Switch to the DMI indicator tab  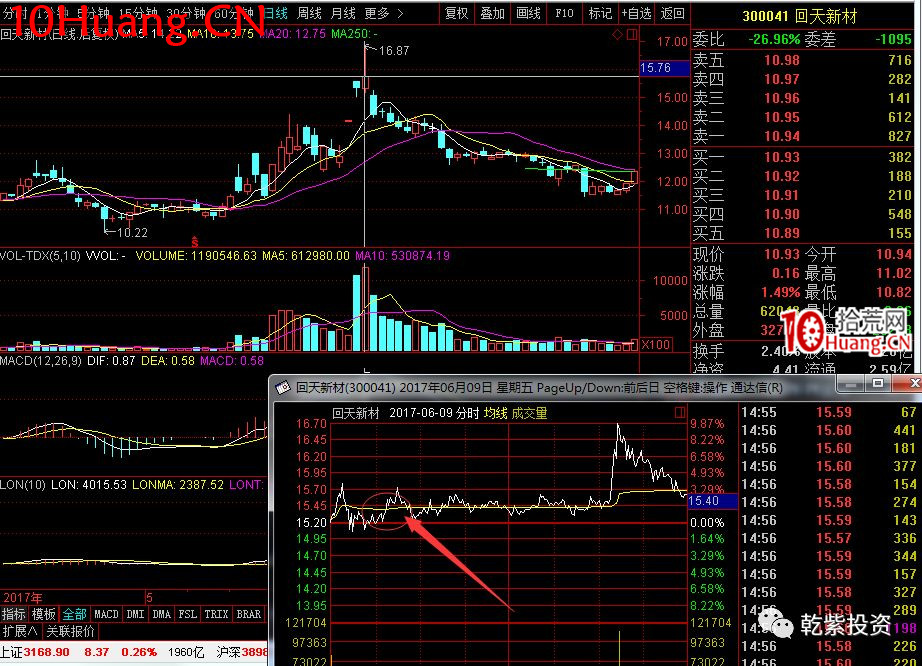click(135, 614)
